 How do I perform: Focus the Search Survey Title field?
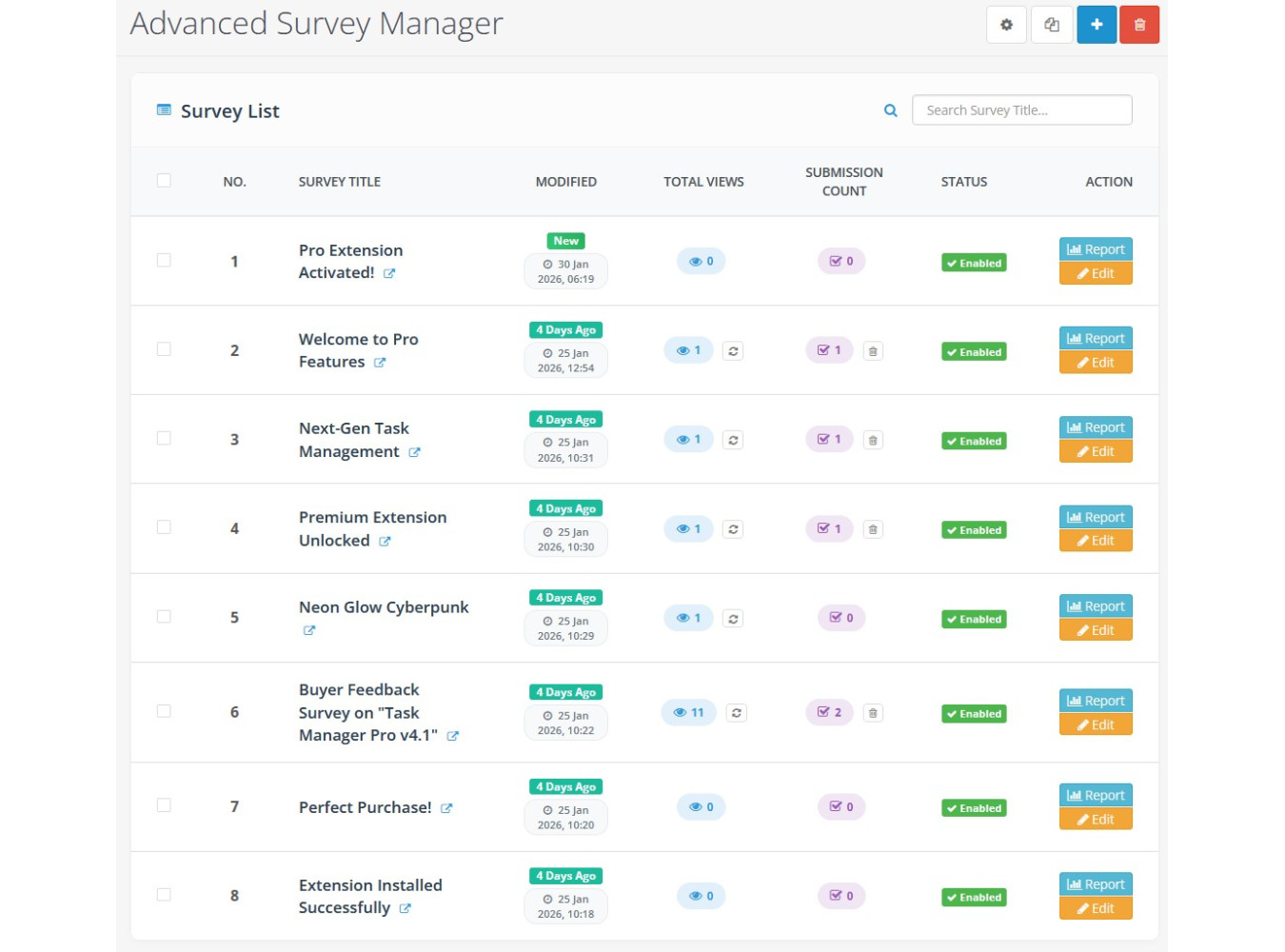click(x=1021, y=110)
